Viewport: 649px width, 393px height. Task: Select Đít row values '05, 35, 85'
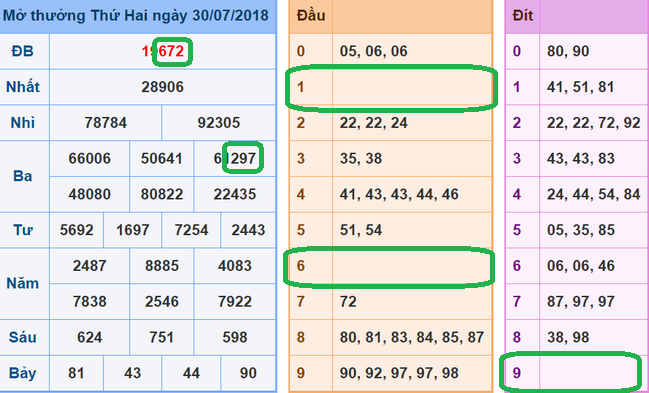581,230
